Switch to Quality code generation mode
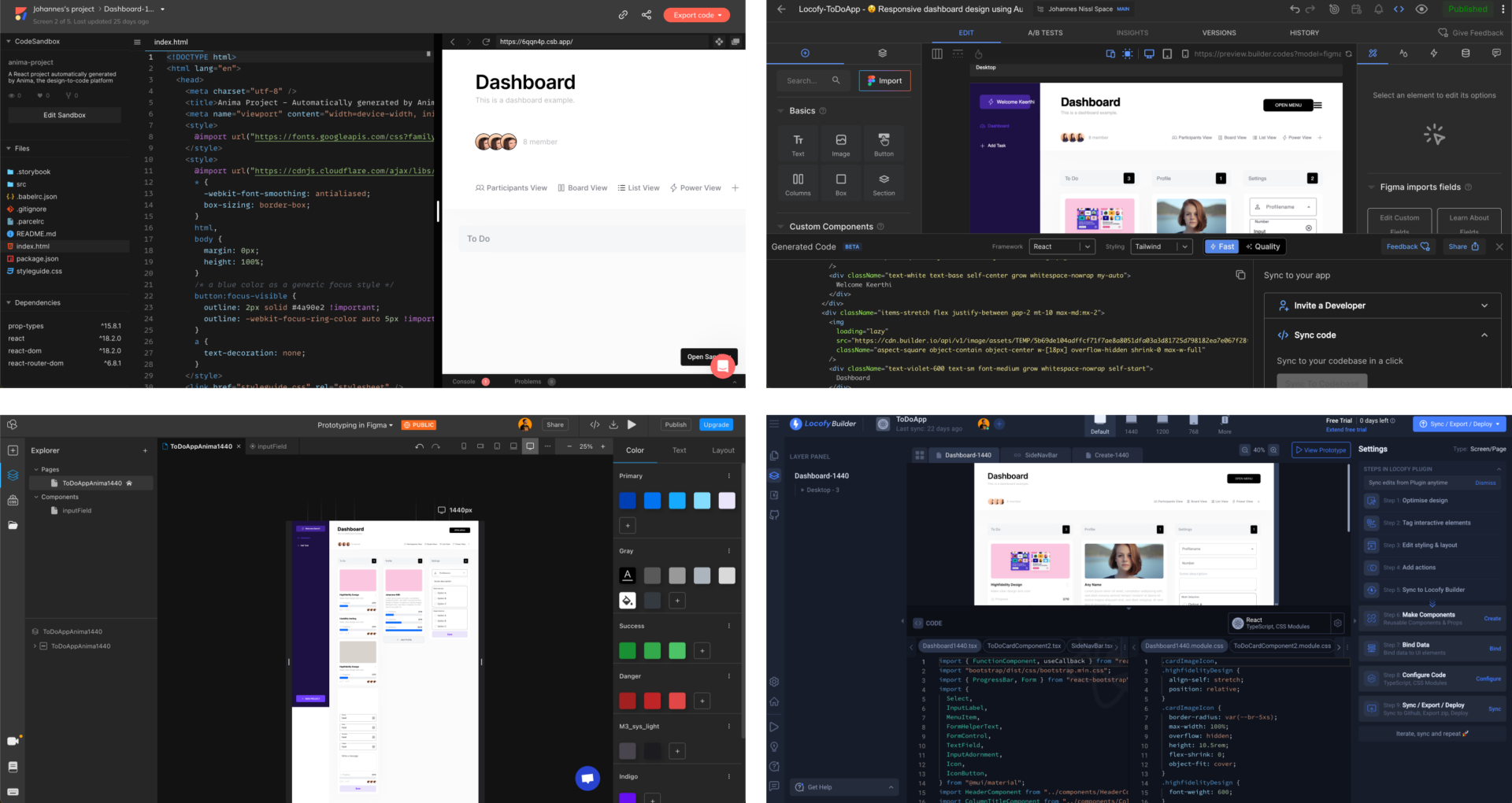 pyautogui.click(x=1263, y=246)
